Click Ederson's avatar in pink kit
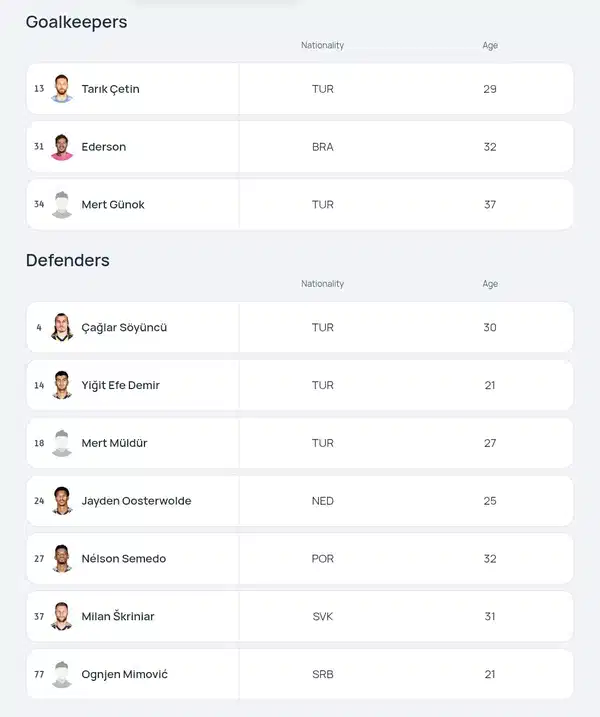Viewport: 600px width, 717px height. click(x=62, y=147)
